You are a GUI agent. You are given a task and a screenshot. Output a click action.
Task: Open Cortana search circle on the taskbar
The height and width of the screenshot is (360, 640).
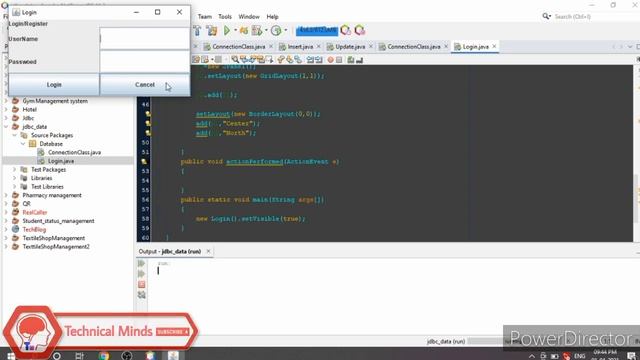click(x=57, y=356)
